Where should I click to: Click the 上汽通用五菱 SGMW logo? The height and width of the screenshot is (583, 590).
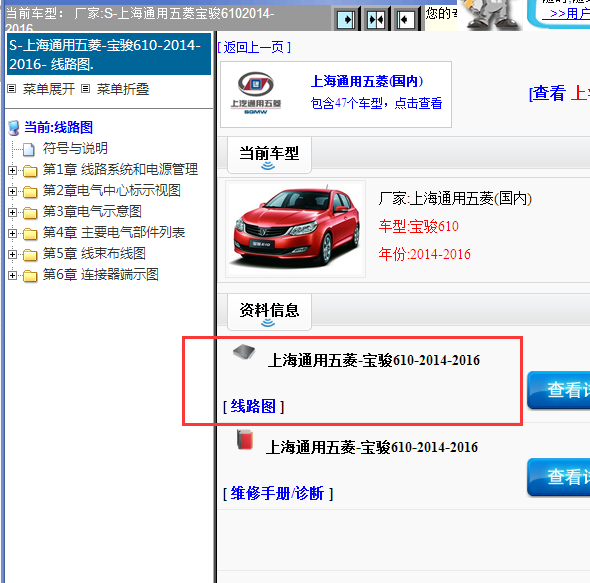point(256,93)
